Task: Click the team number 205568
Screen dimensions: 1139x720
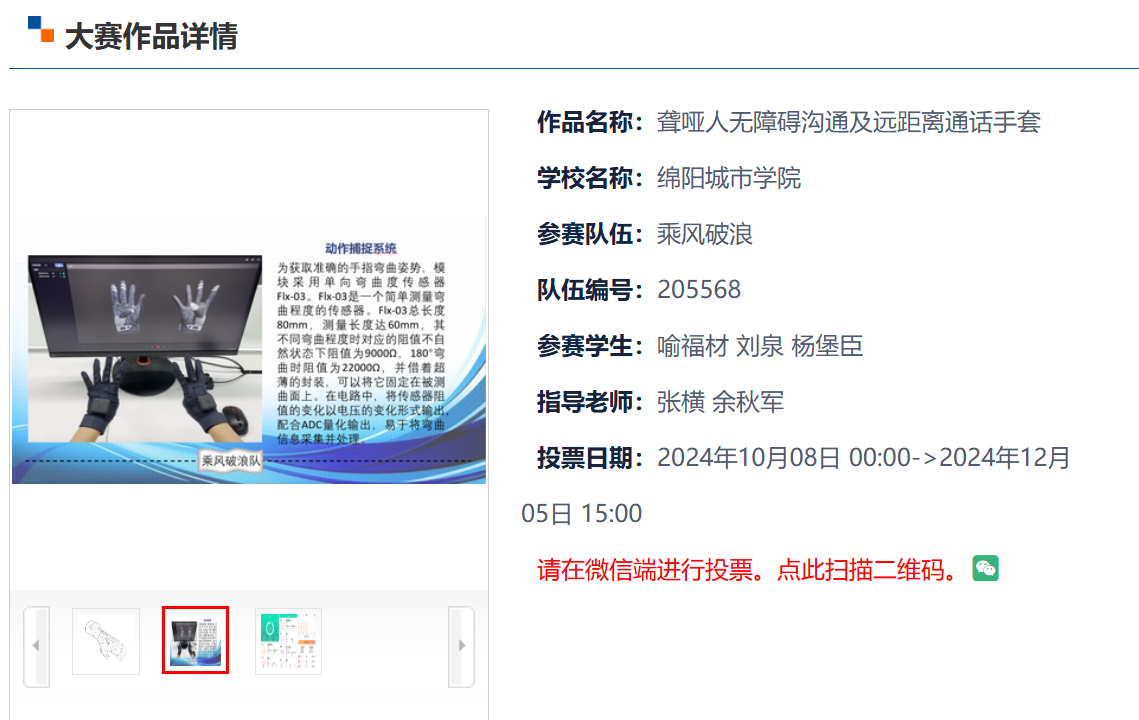Action: point(699,290)
